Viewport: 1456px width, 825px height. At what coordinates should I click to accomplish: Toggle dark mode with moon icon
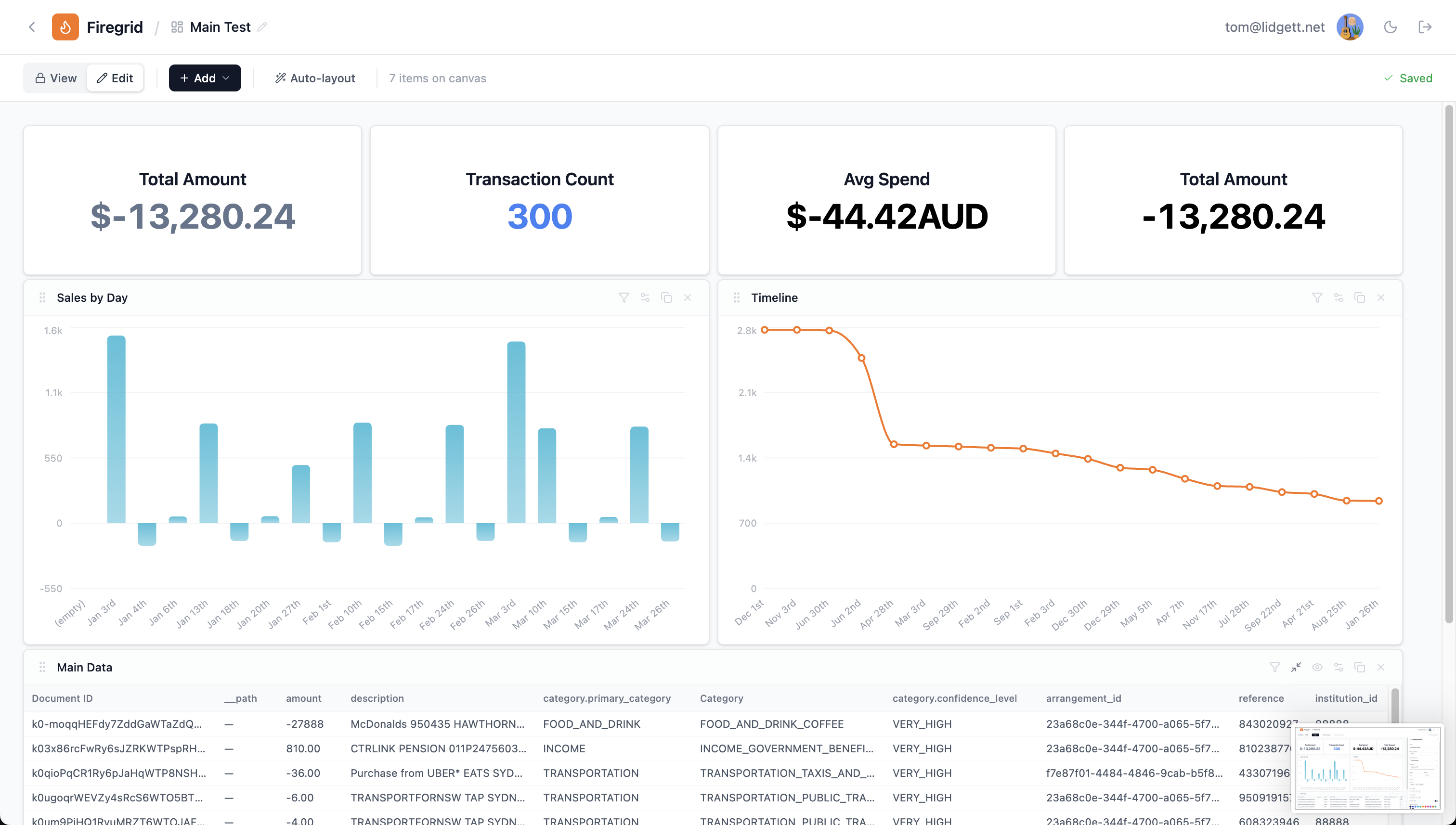(x=1390, y=27)
